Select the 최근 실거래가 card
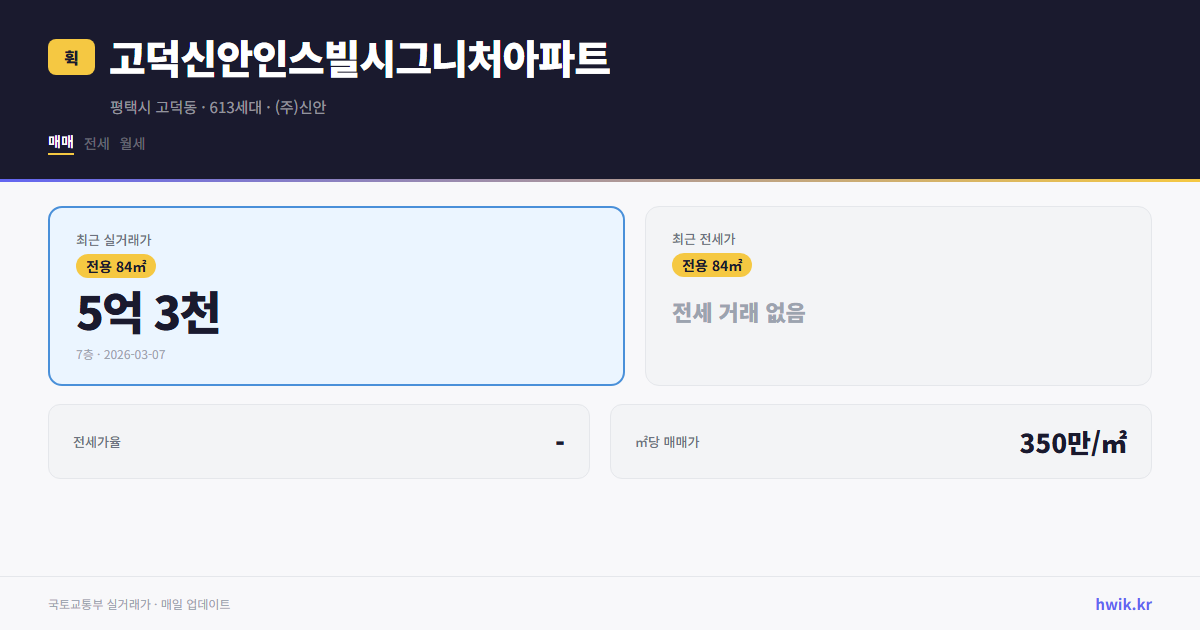Viewport: 1200px width, 630px height. coord(336,295)
